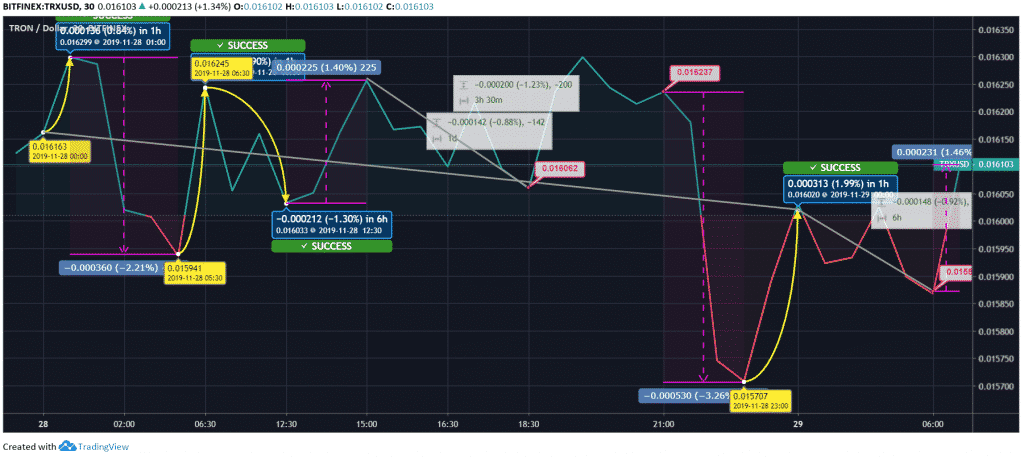Click the TradingView cloud logo icon
This screenshot has width=1024, height=459.
(x=68, y=447)
